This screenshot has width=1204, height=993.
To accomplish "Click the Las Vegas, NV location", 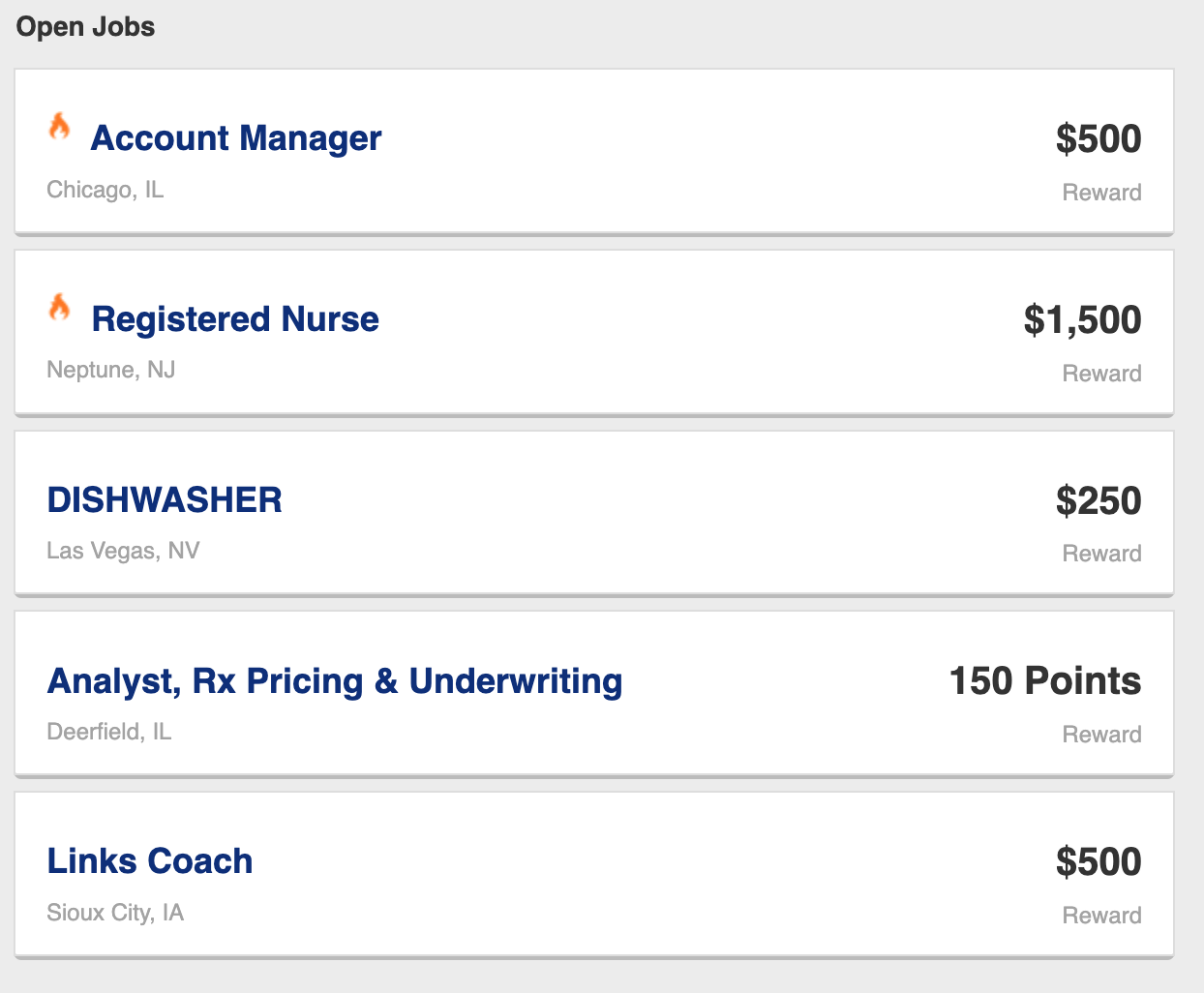I will pos(123,551).
